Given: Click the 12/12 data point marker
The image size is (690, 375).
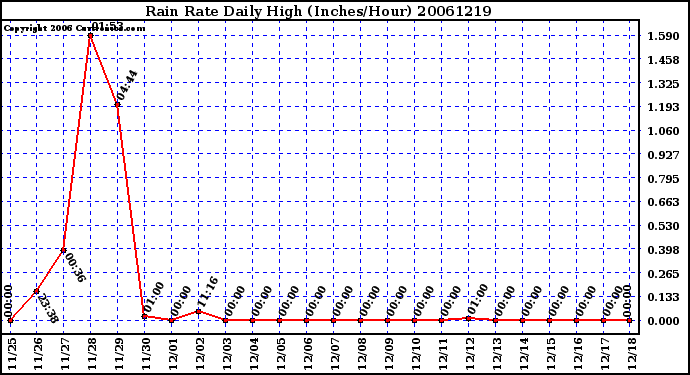Looking at the screenshot, I should tap(469, 318).
